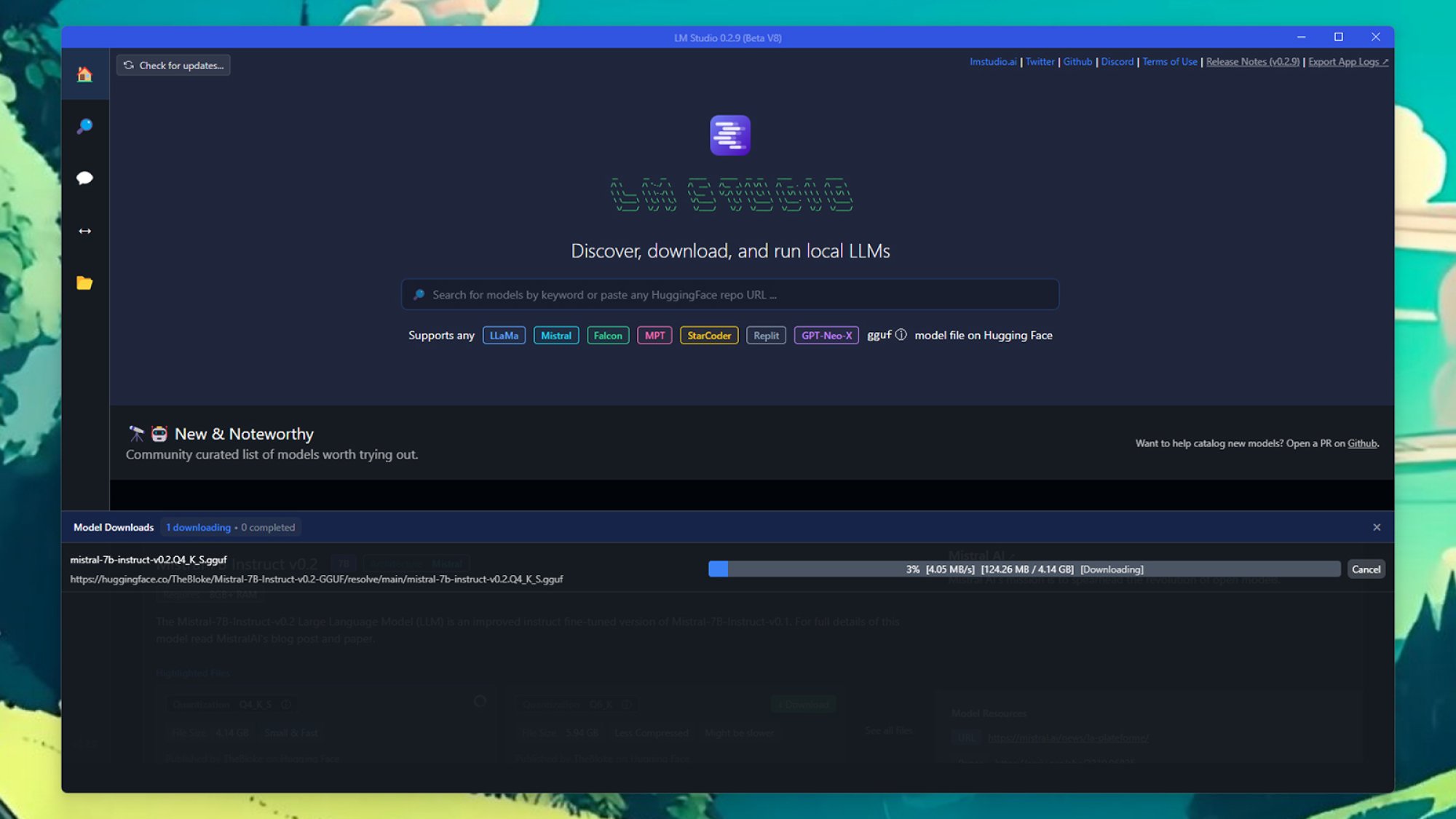Click the mistral-7b-instruct-v0.2.Q4_K_S.gguf filename
This screenshot has height=819, width=1456.
pyautogui.click(x=149, y=560)
